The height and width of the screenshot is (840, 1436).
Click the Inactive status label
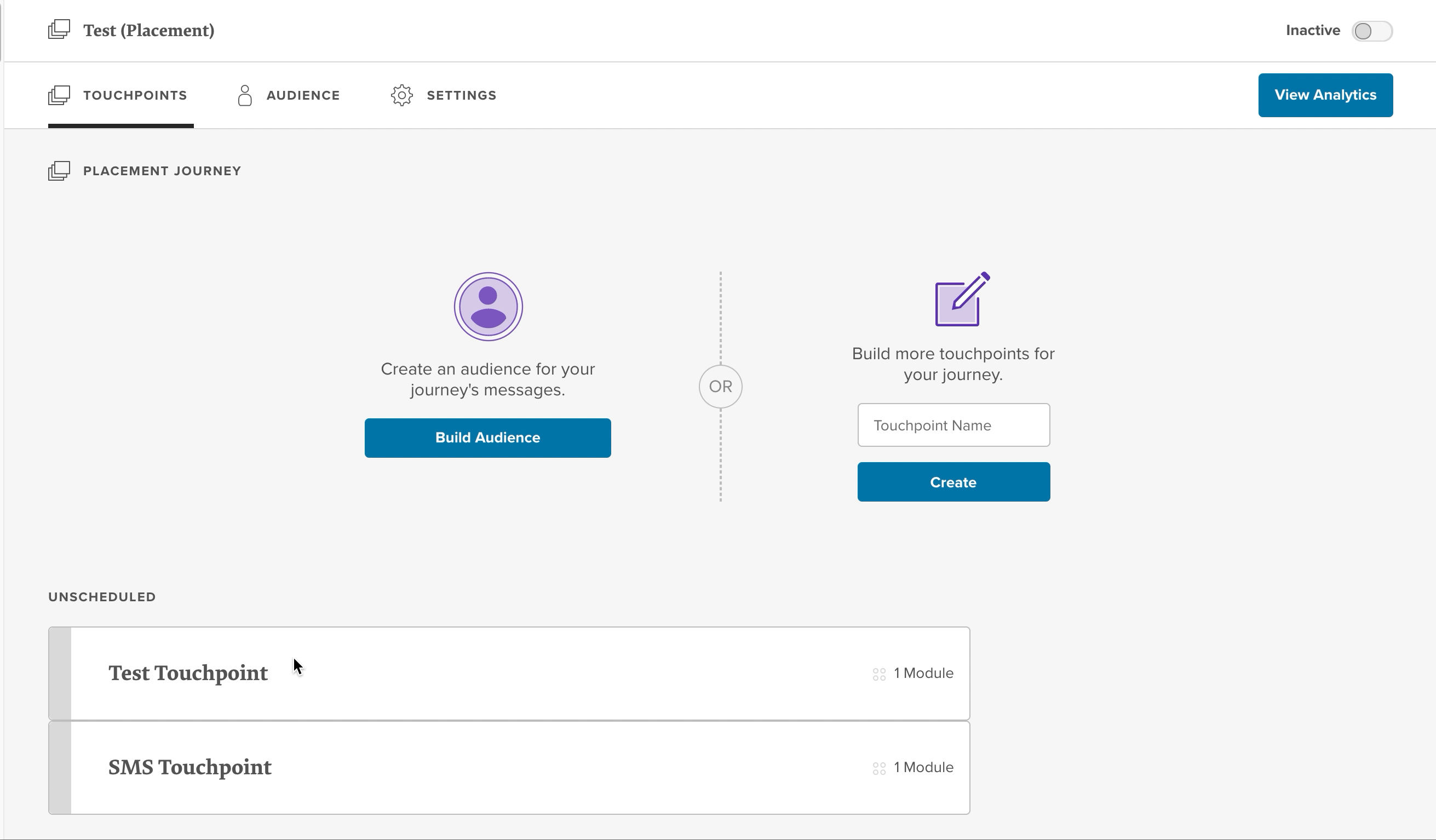1313,30
